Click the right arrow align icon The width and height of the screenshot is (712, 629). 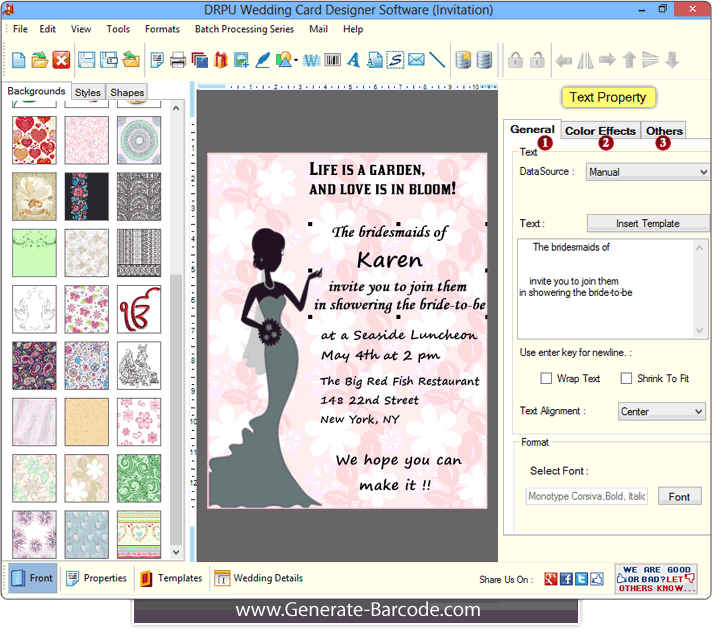(607, 60)
